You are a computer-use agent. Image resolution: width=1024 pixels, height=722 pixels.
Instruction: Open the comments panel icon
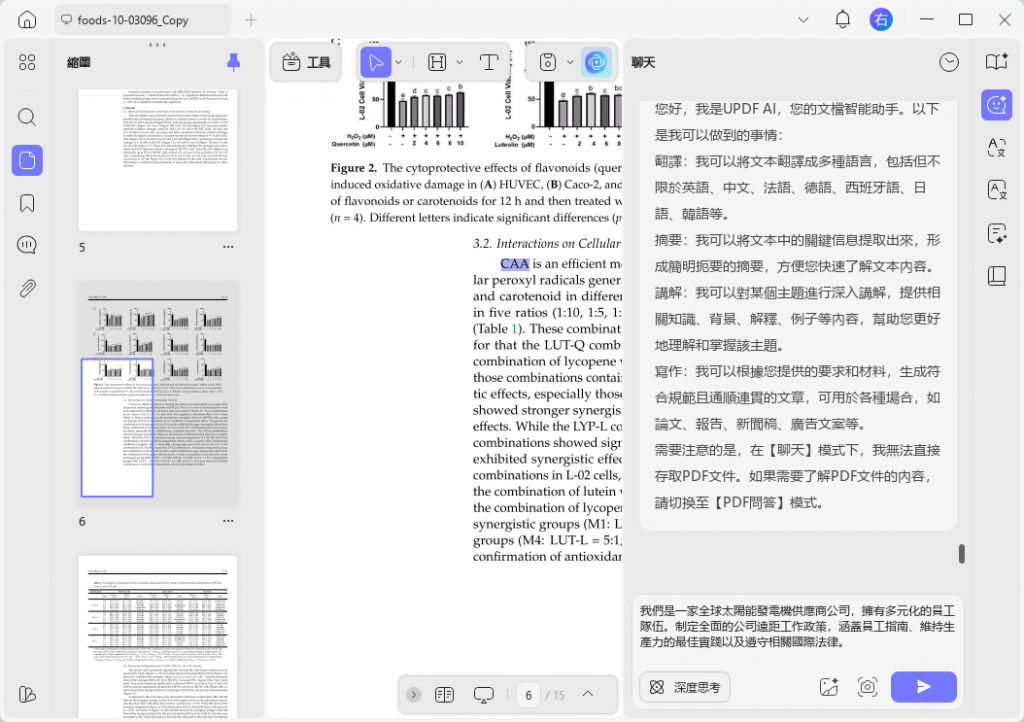pyautogui.click(x=27, y=245)
